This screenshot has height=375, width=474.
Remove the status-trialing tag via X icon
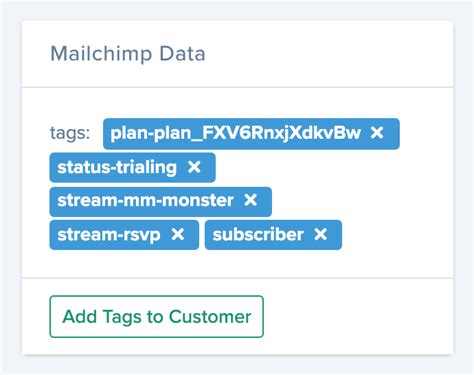pyautogui.click(x=194, y=167)
